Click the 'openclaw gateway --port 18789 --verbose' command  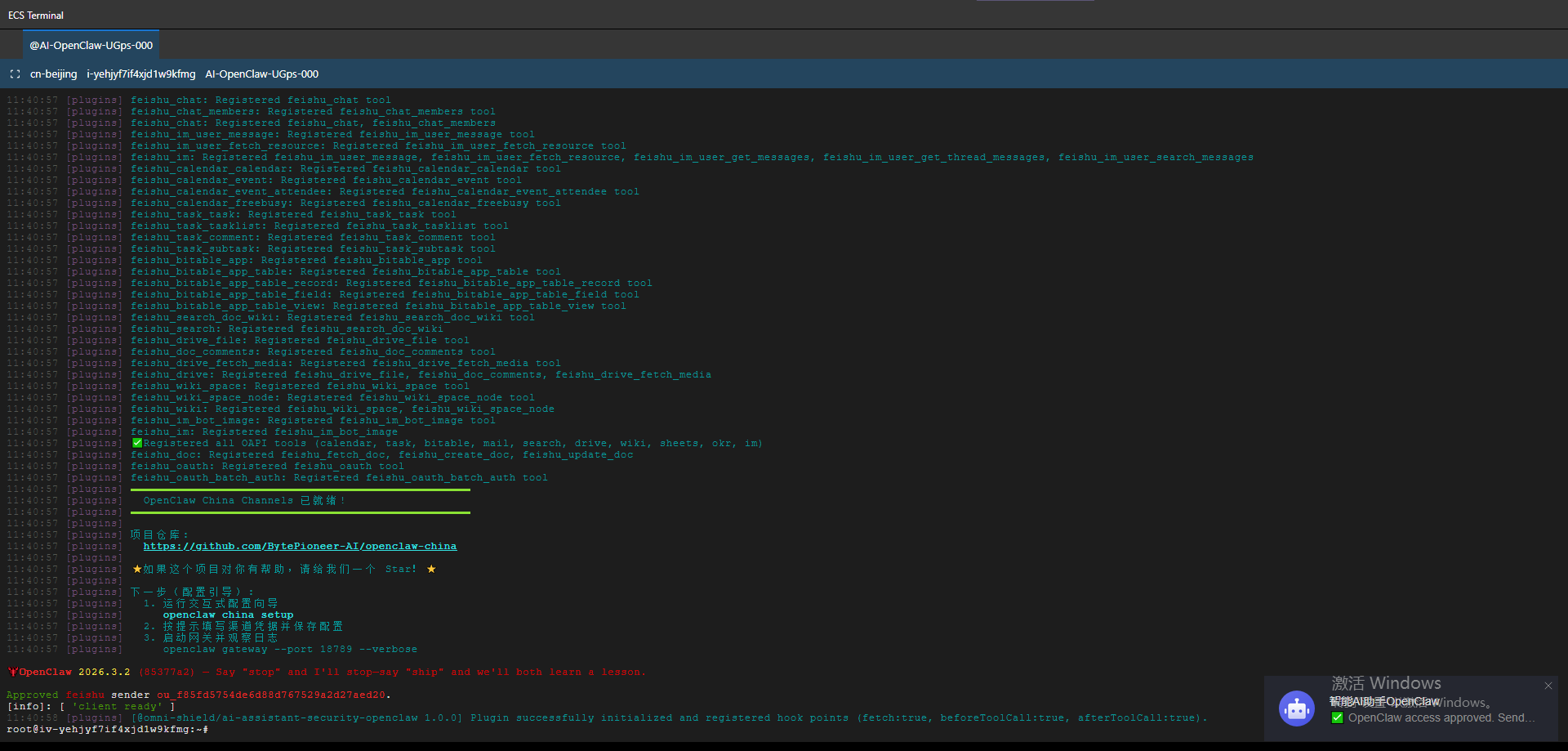(x=290, y=650)
